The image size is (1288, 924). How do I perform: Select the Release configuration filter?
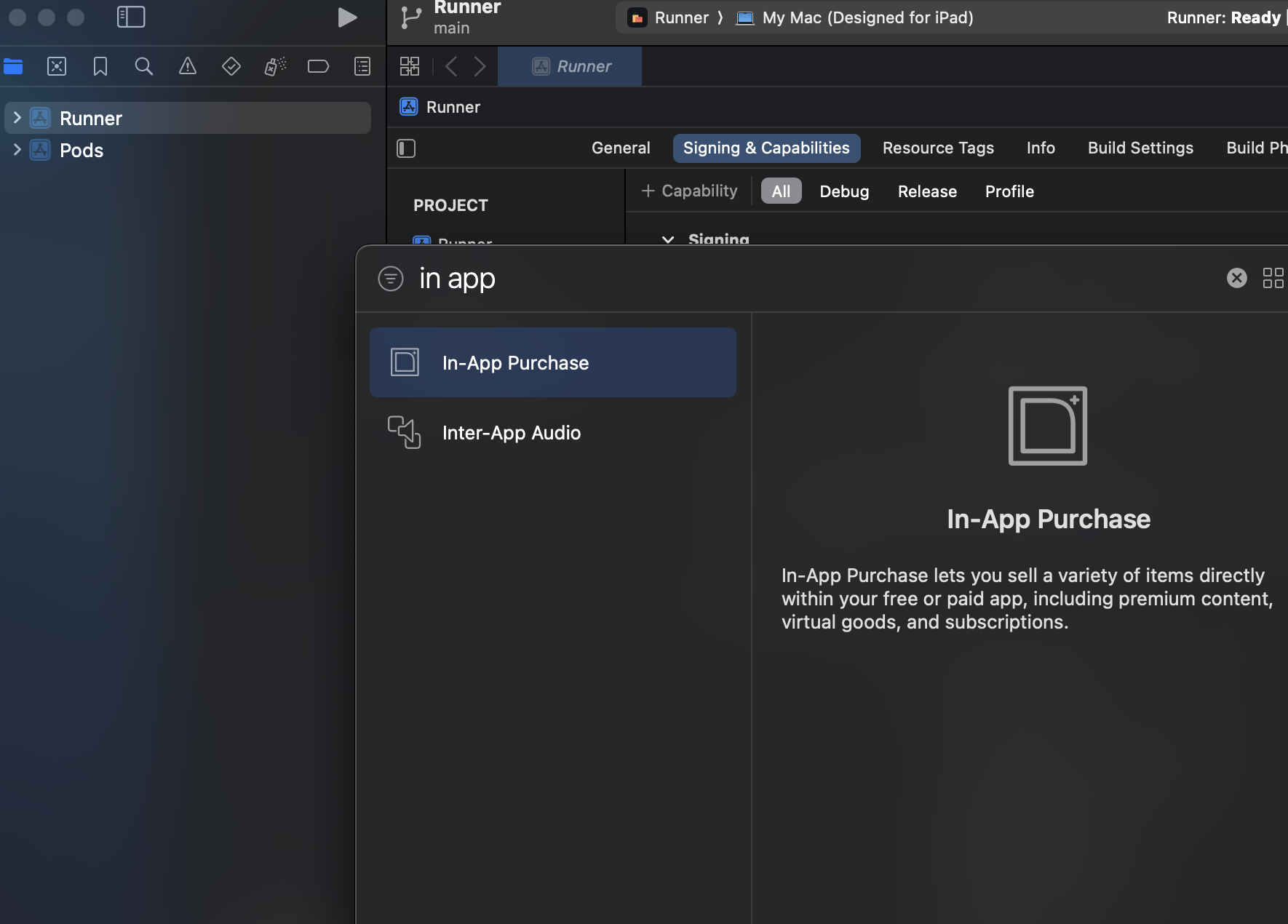[x=927, y=191]
